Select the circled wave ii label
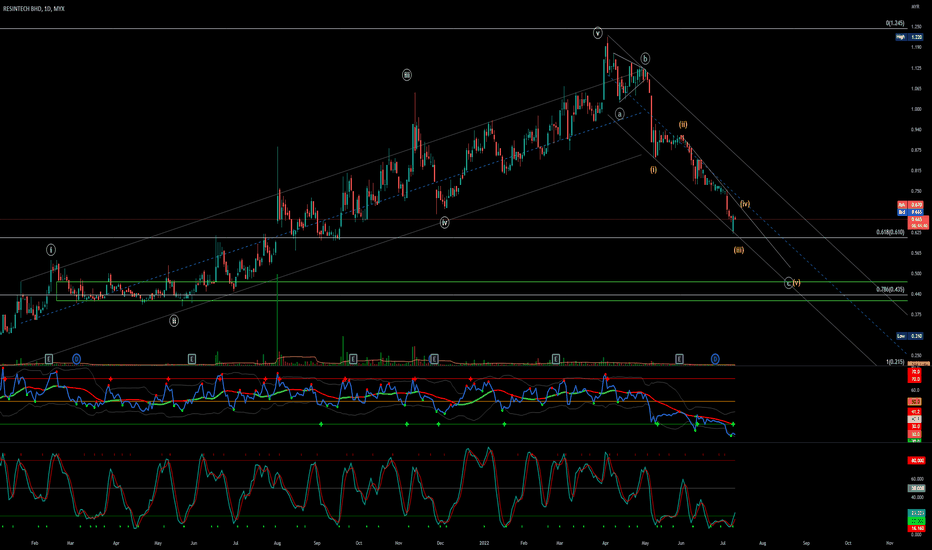This screenshot has width=932, height=550. pyautogui.click(x=174, y=320)
